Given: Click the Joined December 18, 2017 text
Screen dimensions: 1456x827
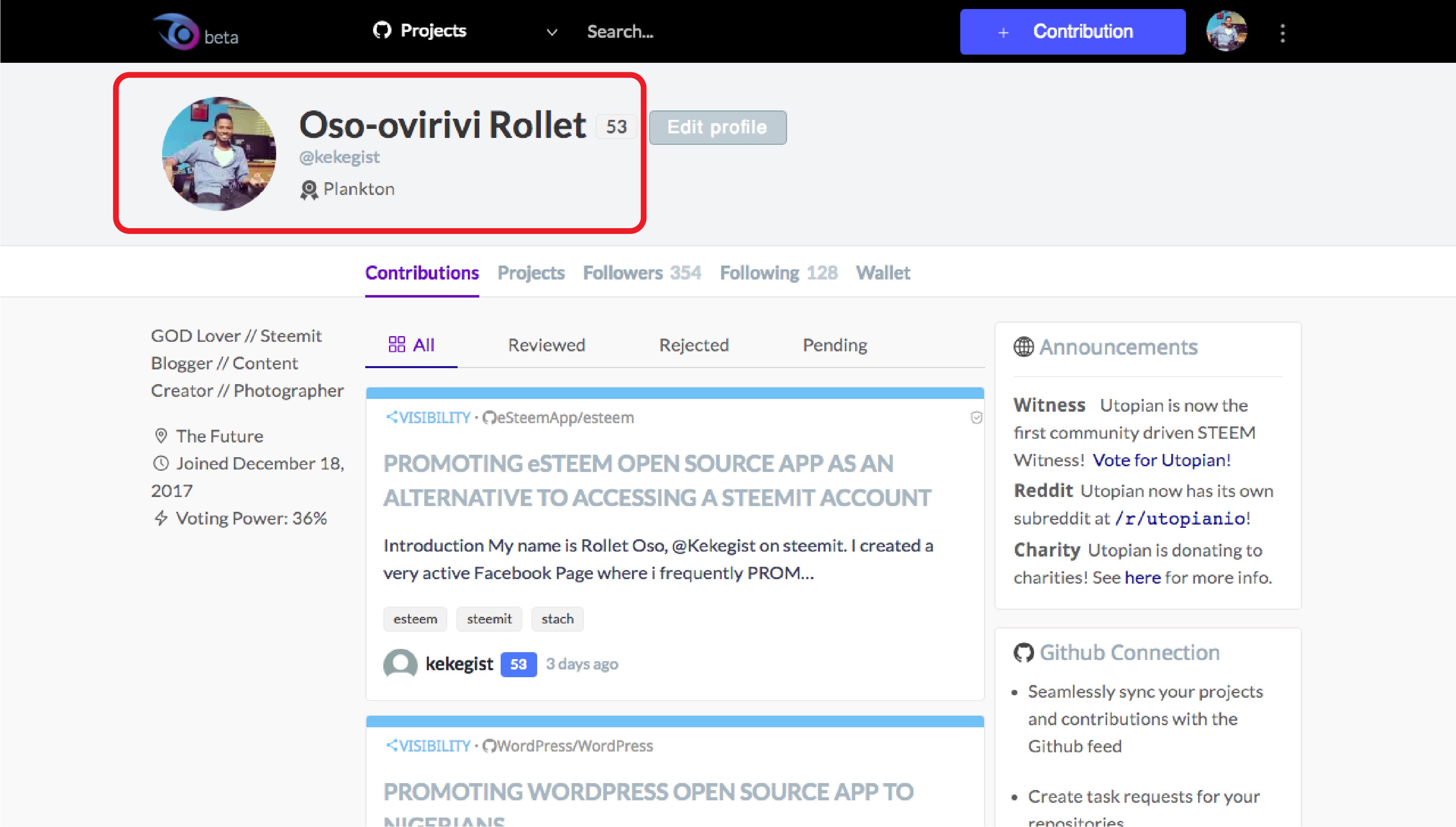Looking at the screenshot, I should tap(247, 476).
